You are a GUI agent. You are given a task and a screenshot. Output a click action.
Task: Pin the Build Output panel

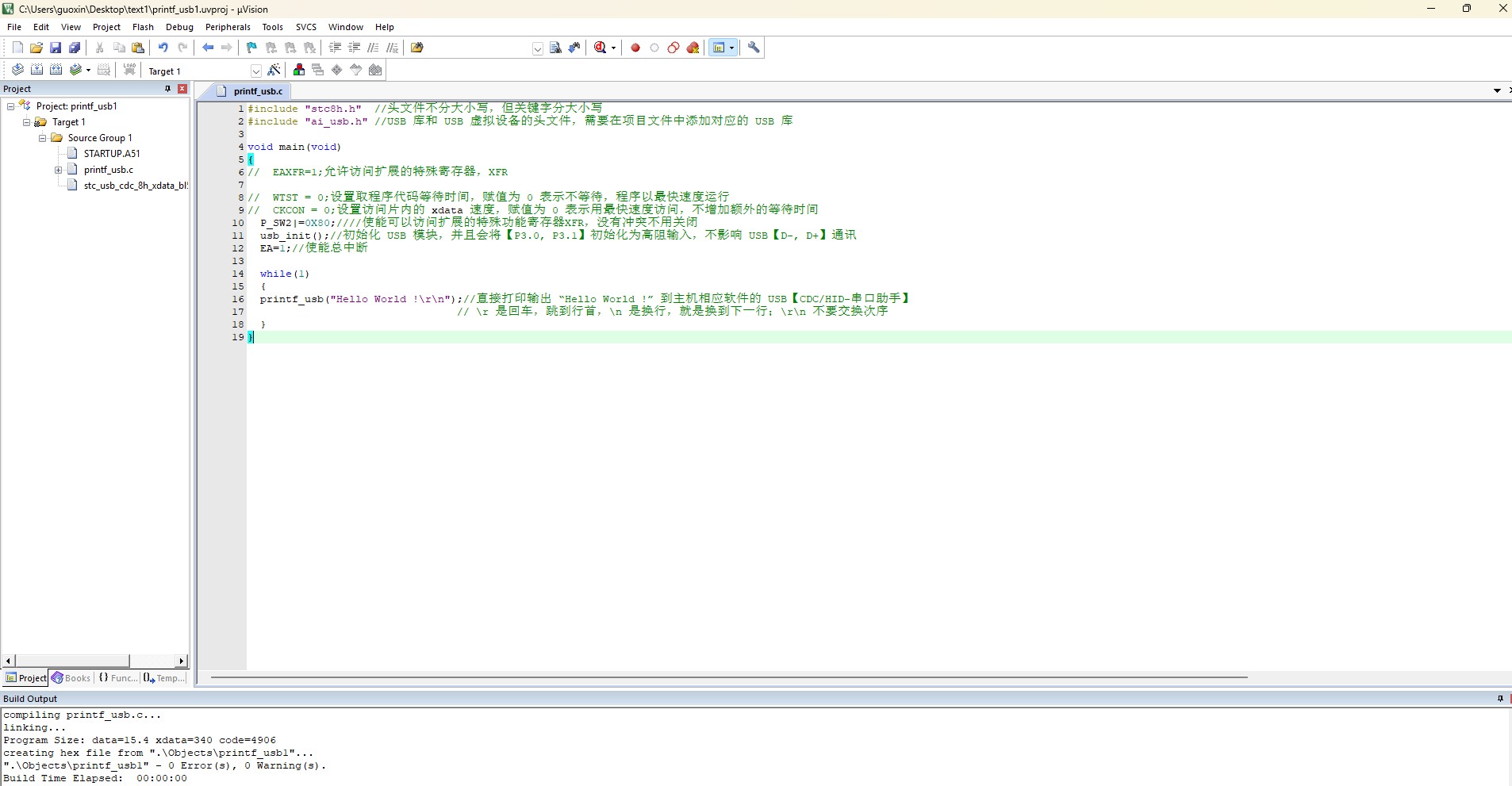point(1500,699)
